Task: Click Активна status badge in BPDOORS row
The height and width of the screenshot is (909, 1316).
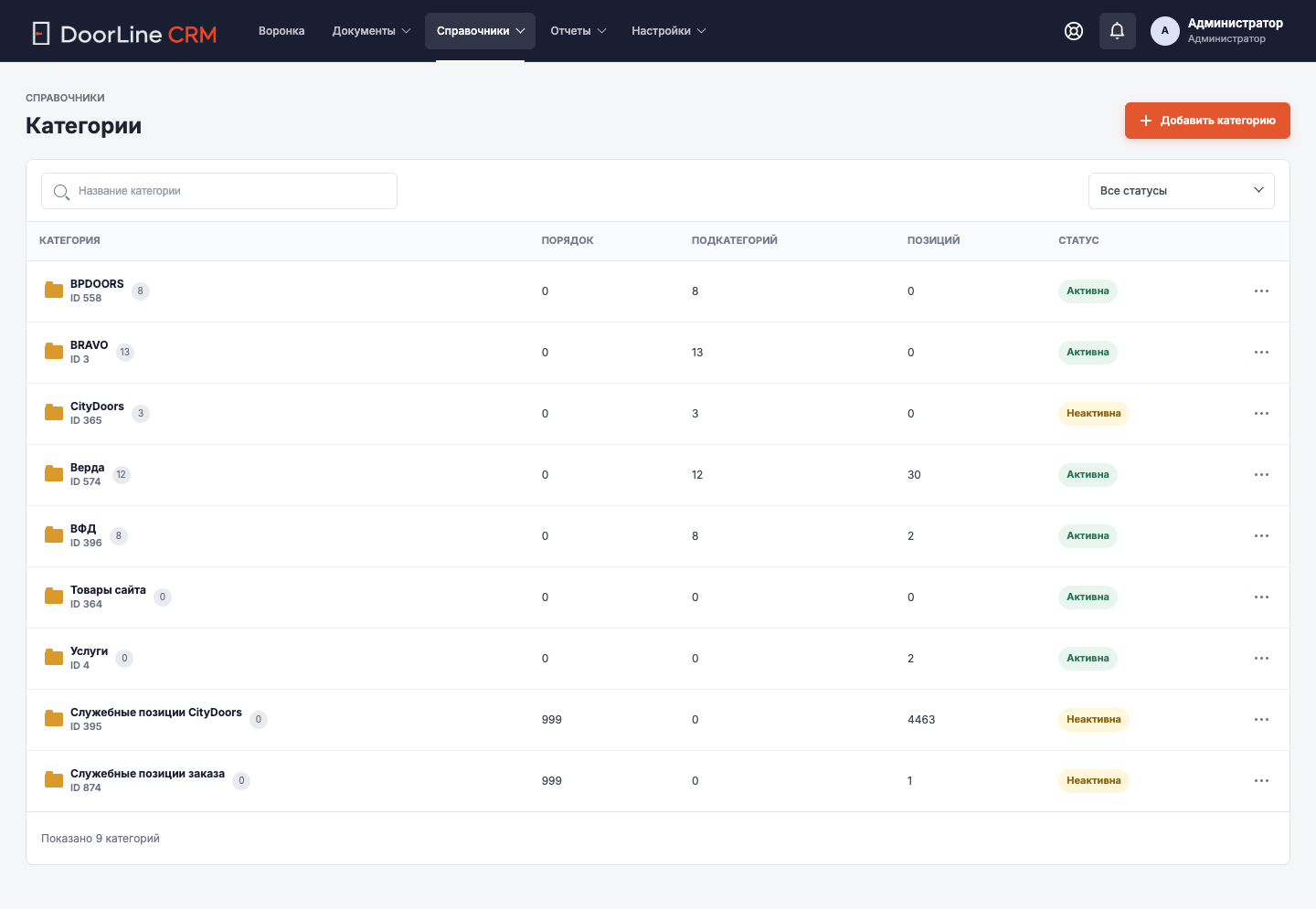Action: [1088, 291]
